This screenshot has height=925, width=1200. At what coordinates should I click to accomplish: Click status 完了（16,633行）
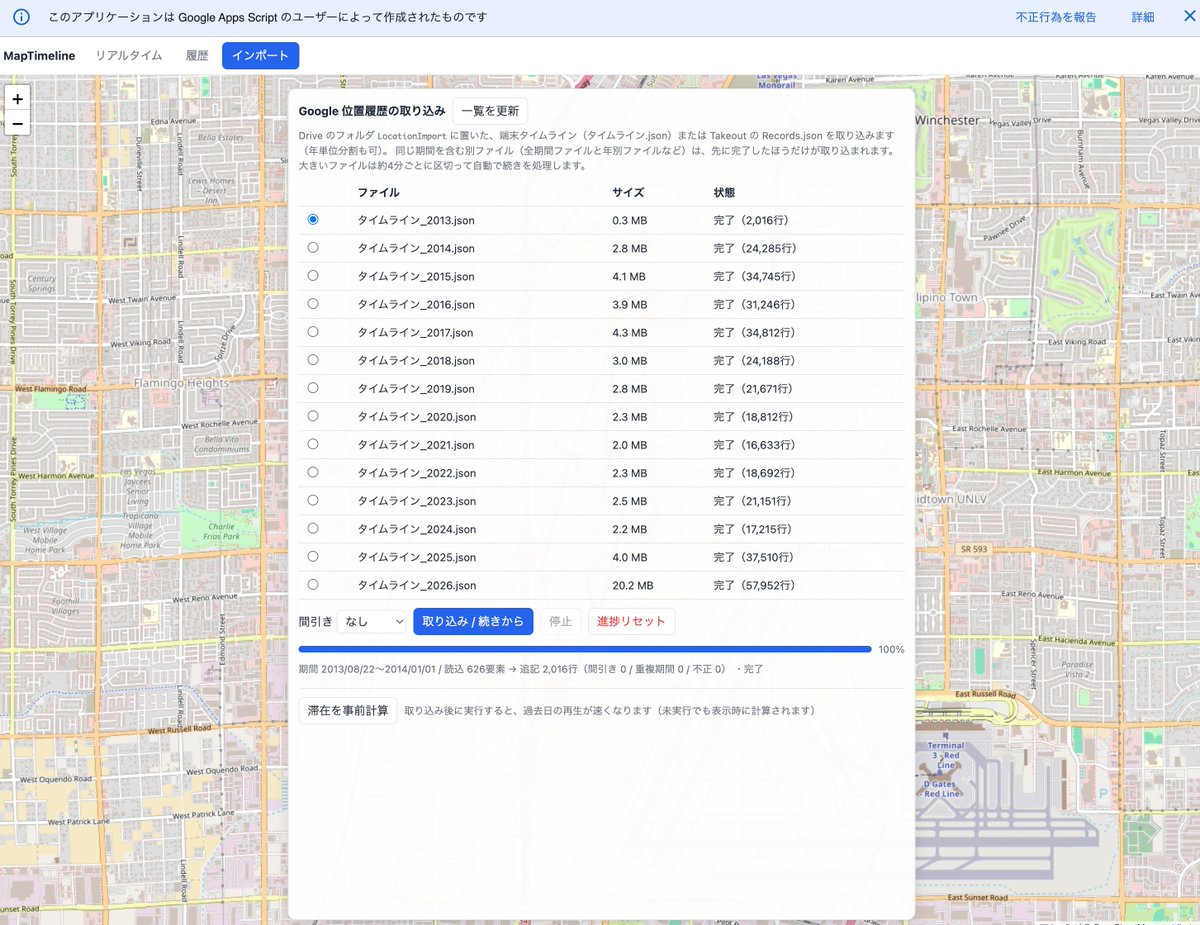755,444
